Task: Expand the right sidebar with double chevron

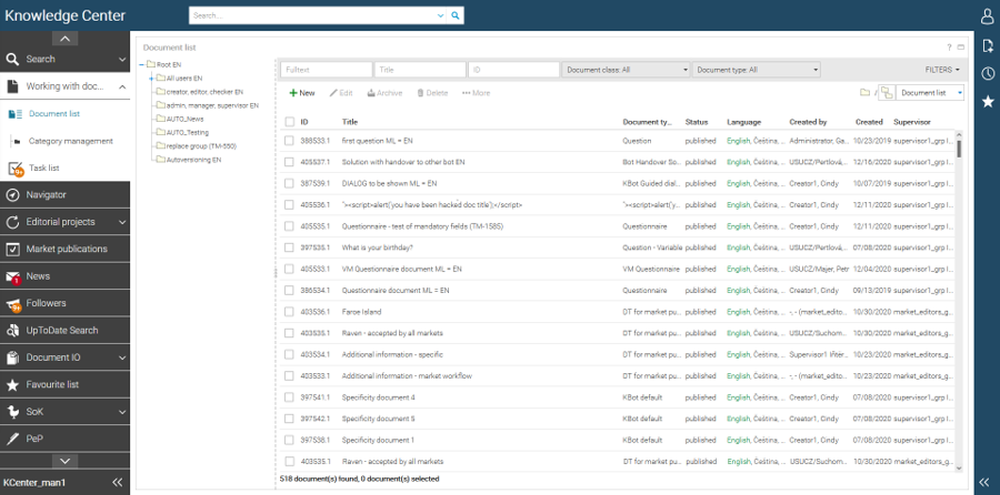Action: point(984,482)
